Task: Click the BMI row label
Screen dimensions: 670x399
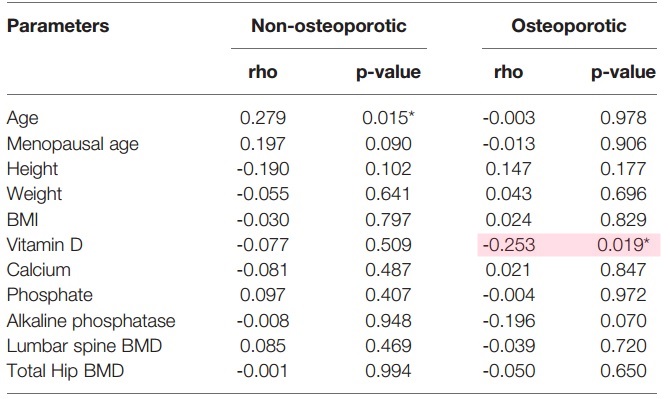Action: 23,220
